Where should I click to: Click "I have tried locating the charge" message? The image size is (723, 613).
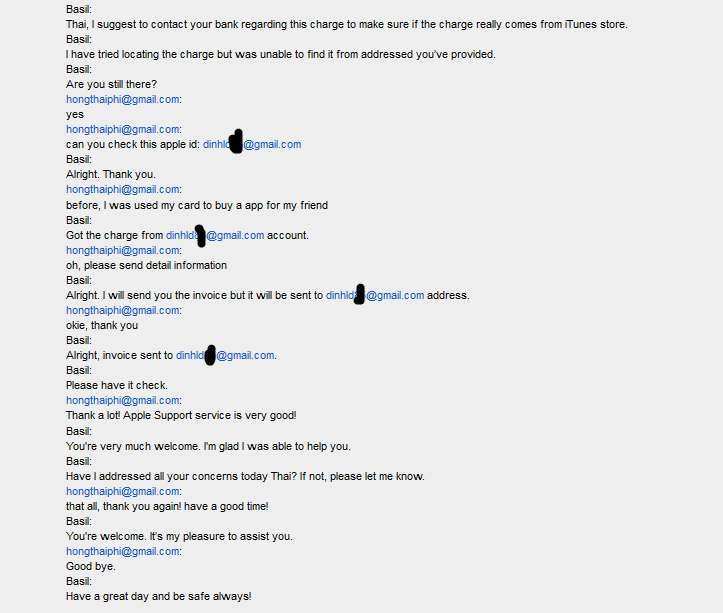tap(280, 54)
